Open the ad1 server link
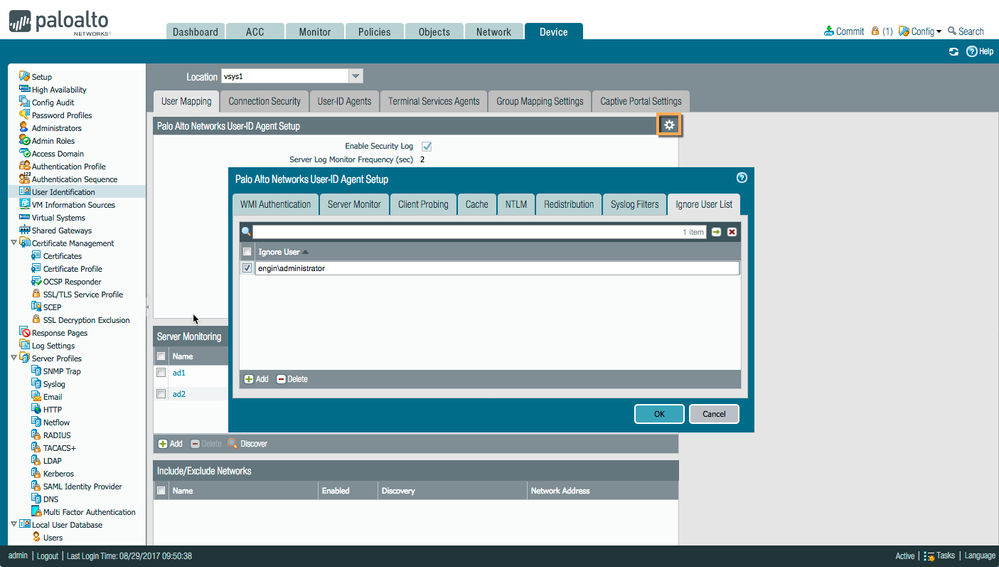999x567 pixels. tap(178, 373)
